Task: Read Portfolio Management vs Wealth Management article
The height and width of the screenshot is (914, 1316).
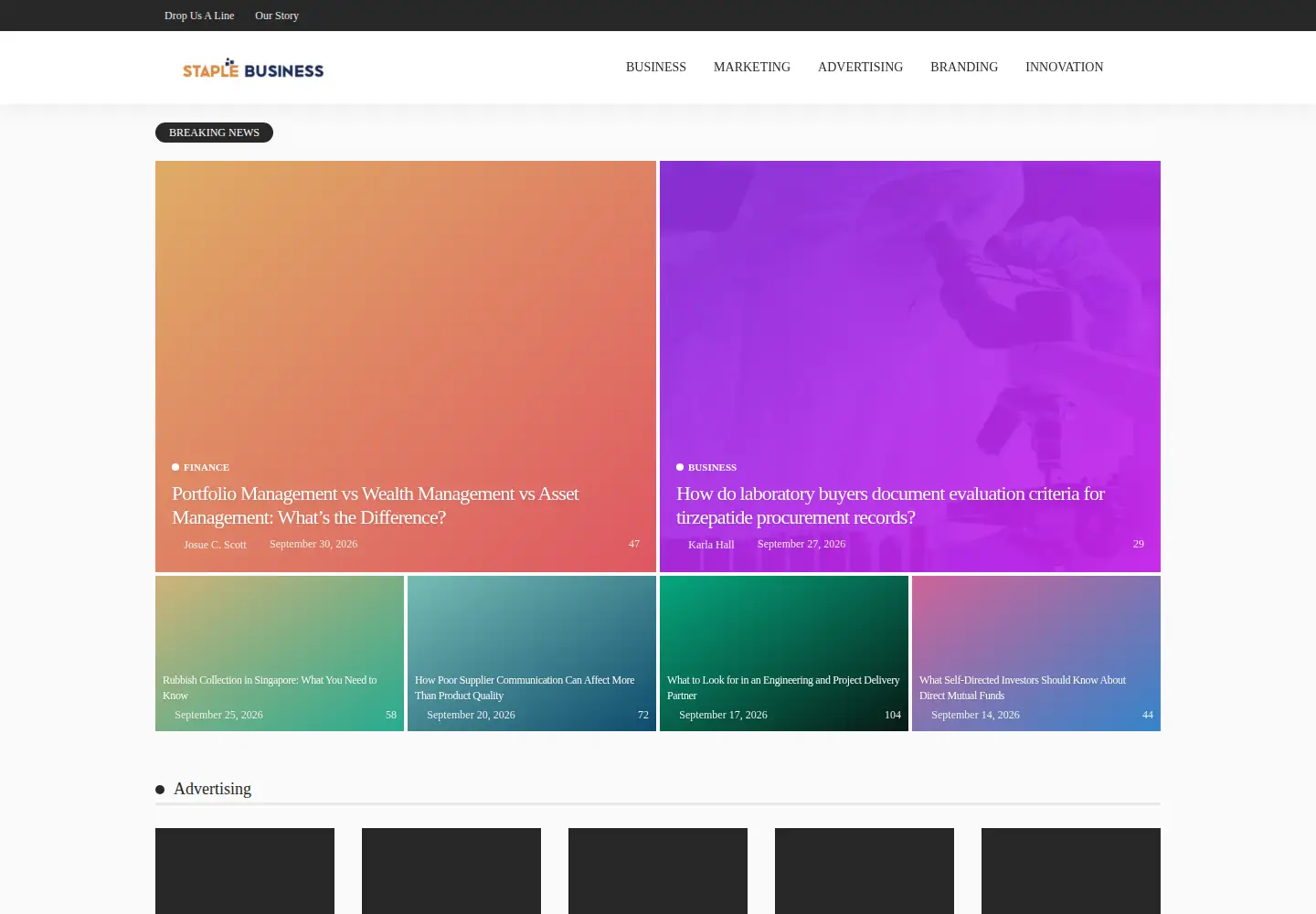Action: point(376,505)
